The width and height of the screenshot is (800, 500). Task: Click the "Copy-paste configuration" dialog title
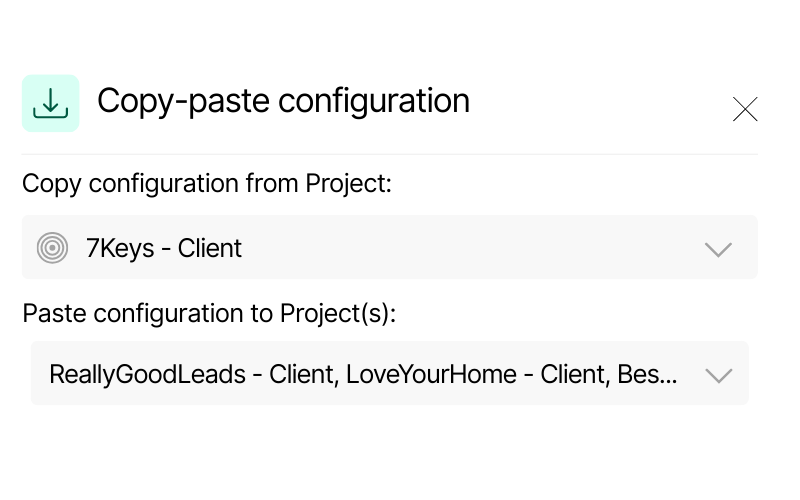coord(283,101)
